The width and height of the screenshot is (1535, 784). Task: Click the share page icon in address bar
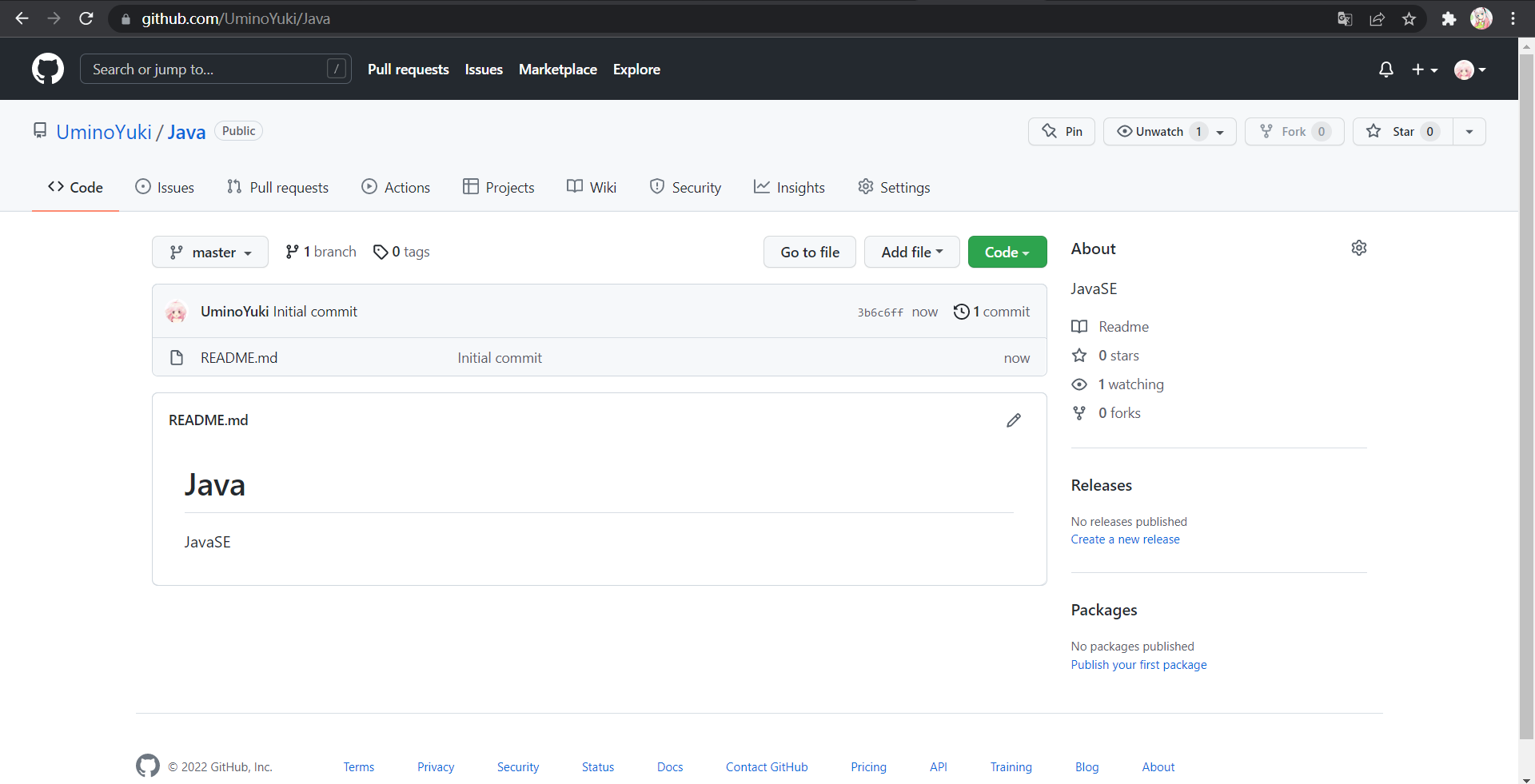tap(1377, 18)
